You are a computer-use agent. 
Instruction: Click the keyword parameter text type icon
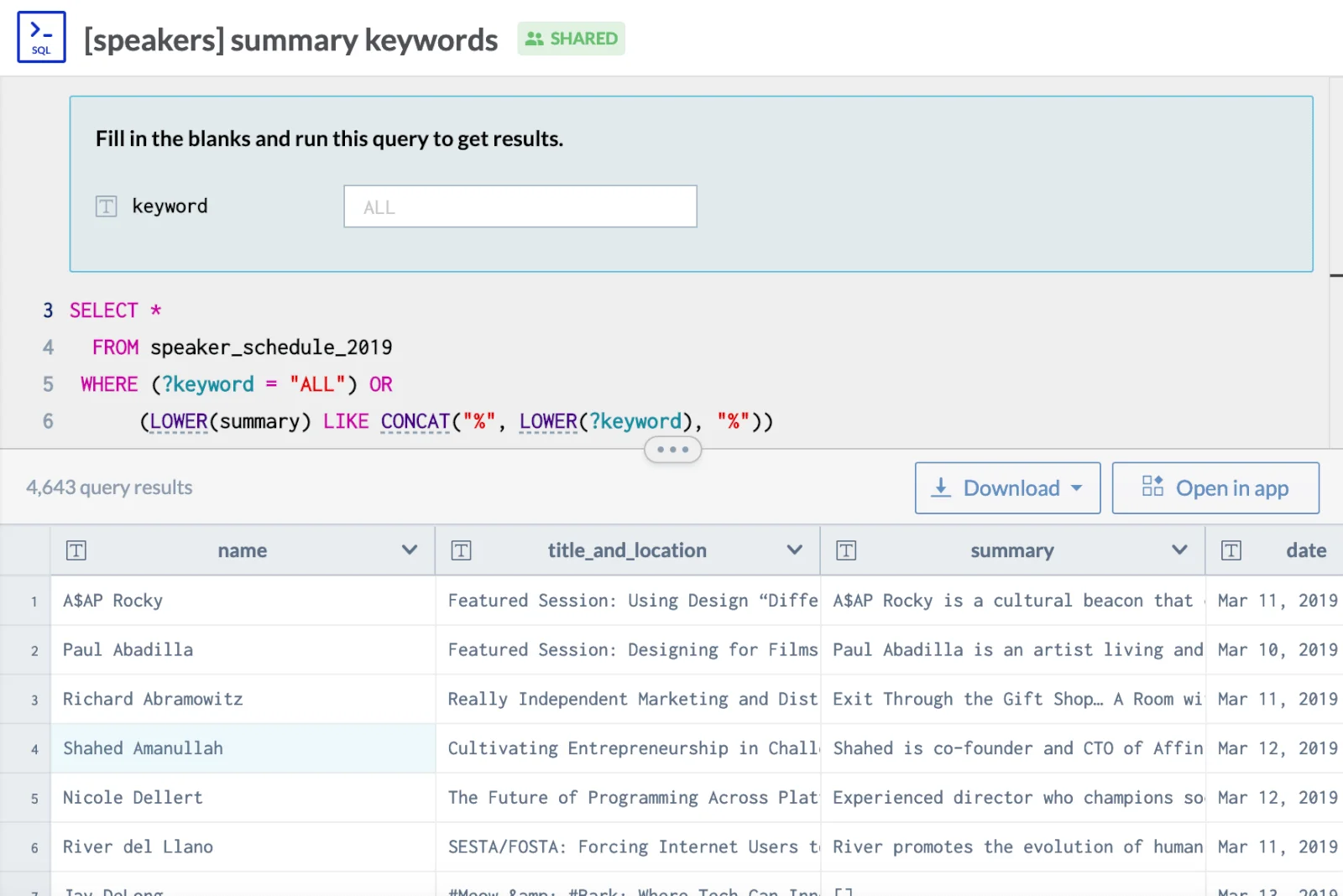click(107, 206)
